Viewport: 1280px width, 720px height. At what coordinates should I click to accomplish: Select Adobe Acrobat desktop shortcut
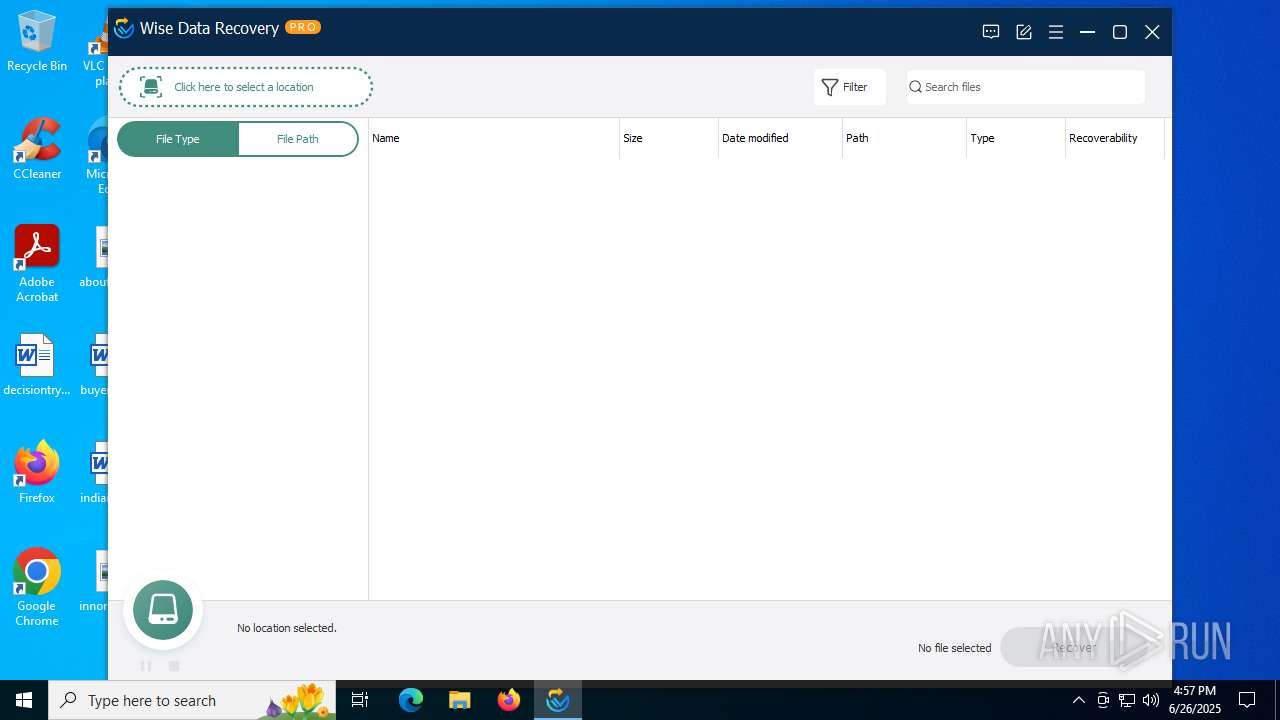pos(37,263)
